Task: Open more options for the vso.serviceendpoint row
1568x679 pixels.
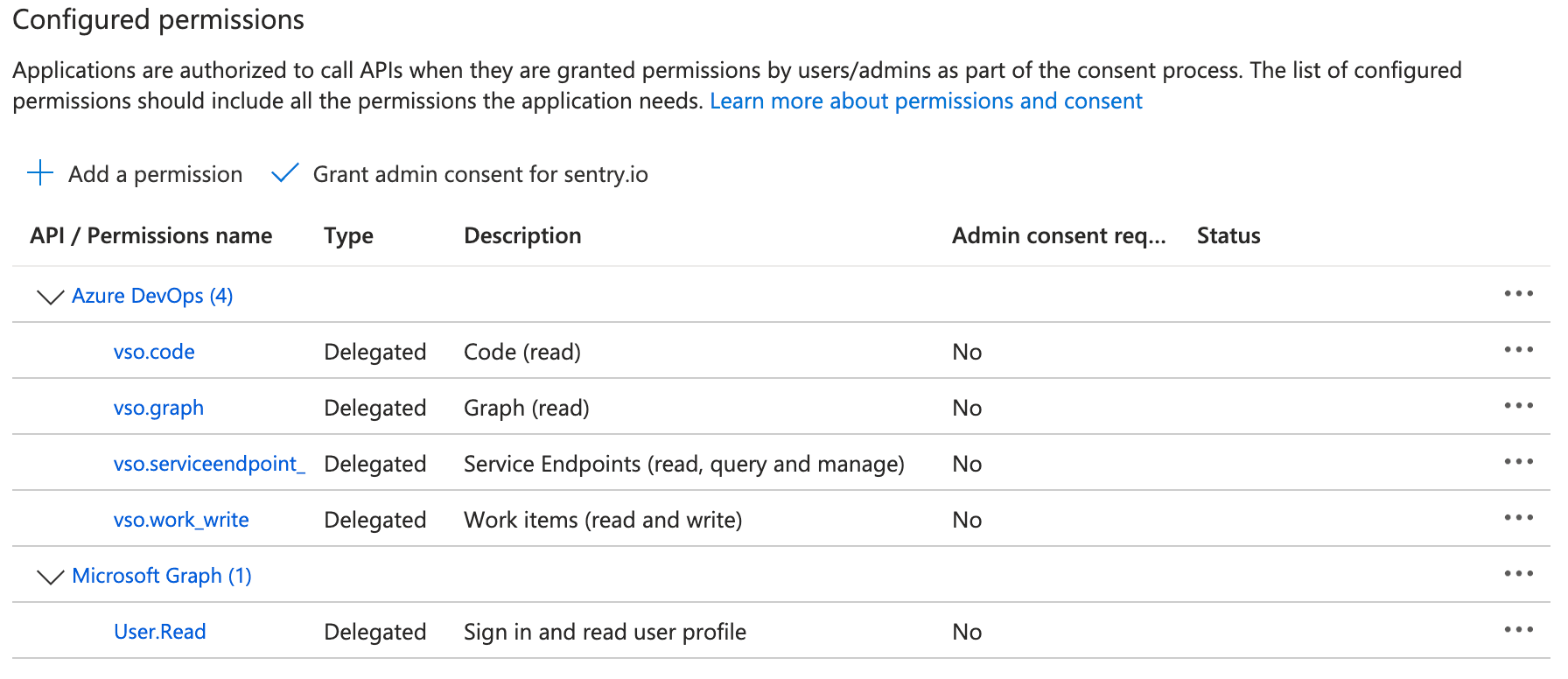Action: tap(1518, 462)
